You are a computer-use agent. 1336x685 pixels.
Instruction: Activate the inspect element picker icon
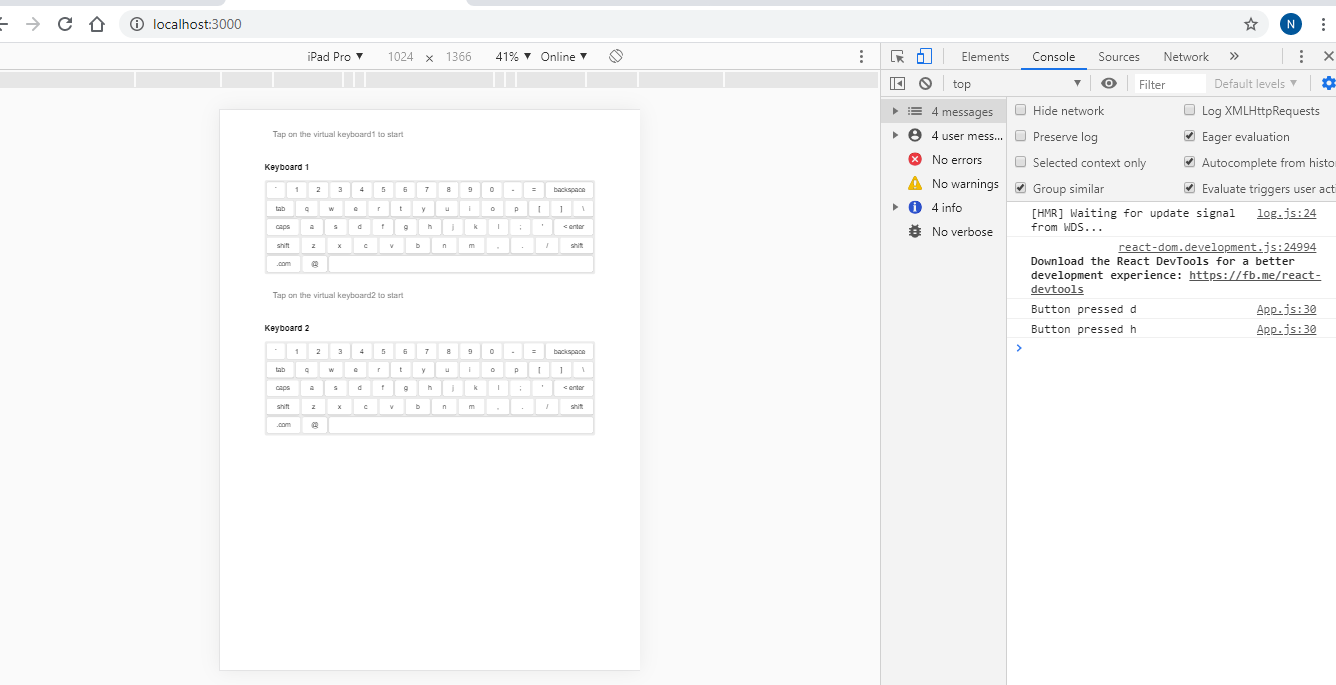[x=897, y=57]
